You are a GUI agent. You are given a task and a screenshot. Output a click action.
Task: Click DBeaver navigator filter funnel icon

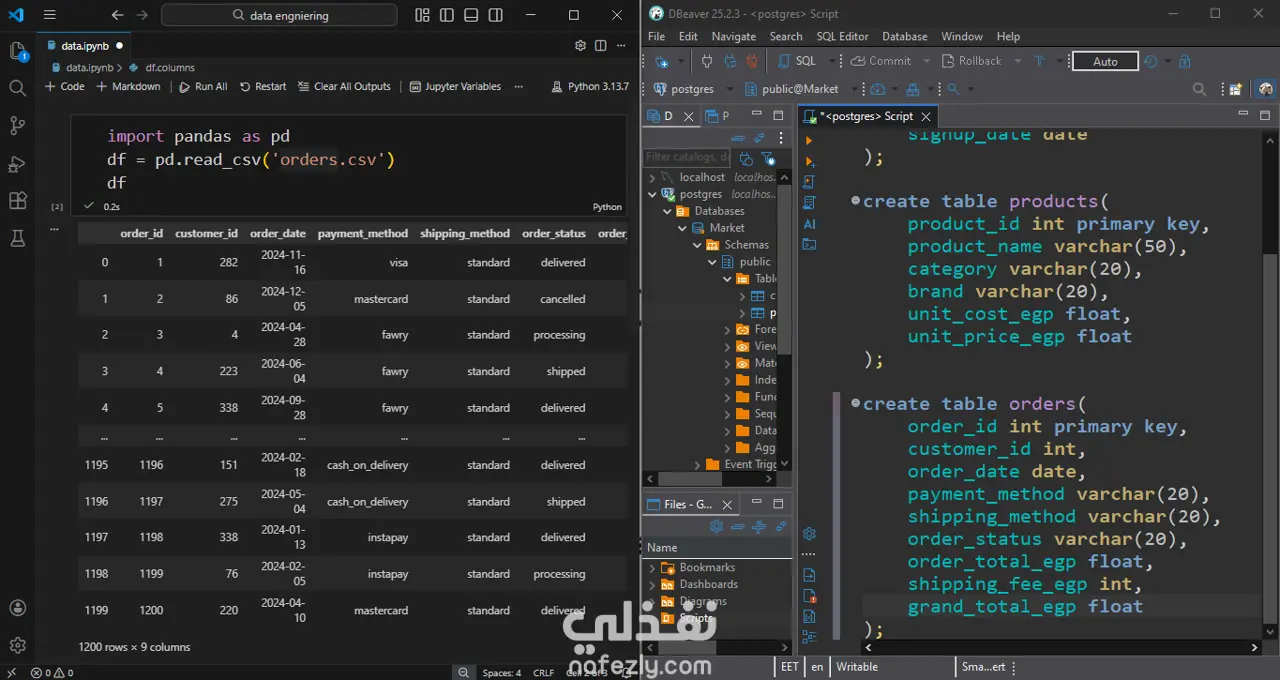click(768, 158)
